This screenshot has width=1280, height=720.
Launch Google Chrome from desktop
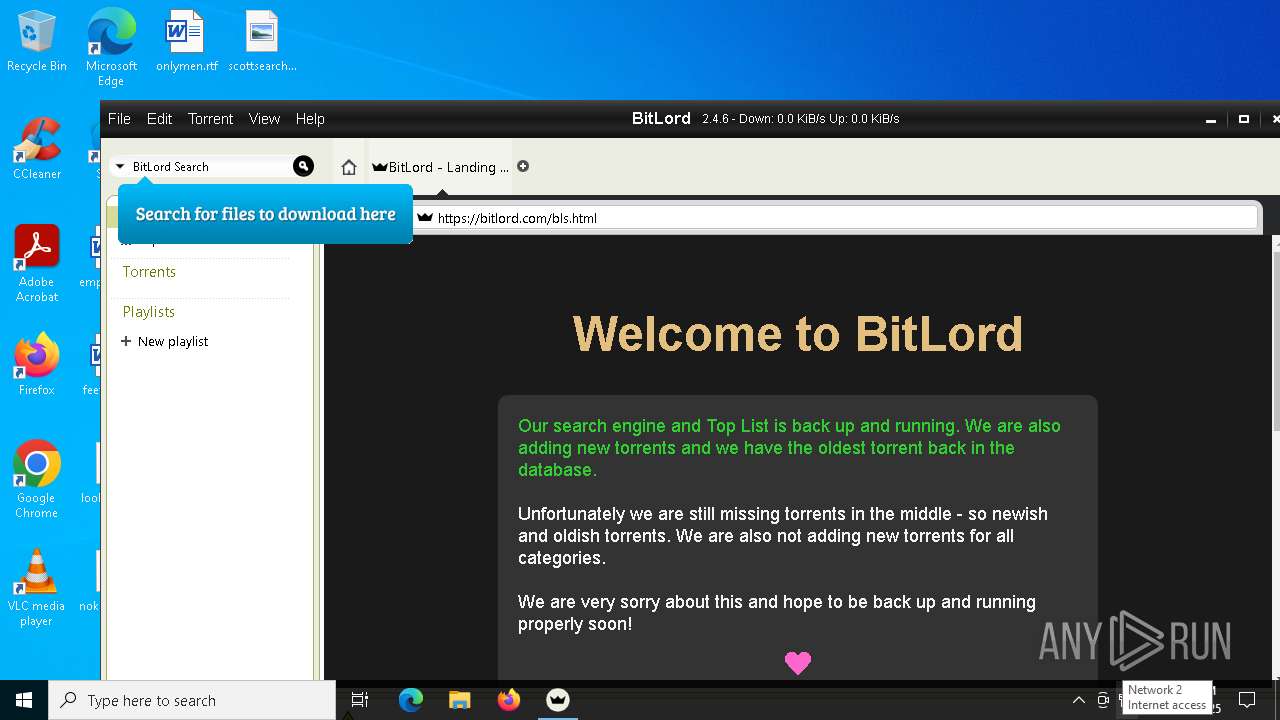point(37,479)
